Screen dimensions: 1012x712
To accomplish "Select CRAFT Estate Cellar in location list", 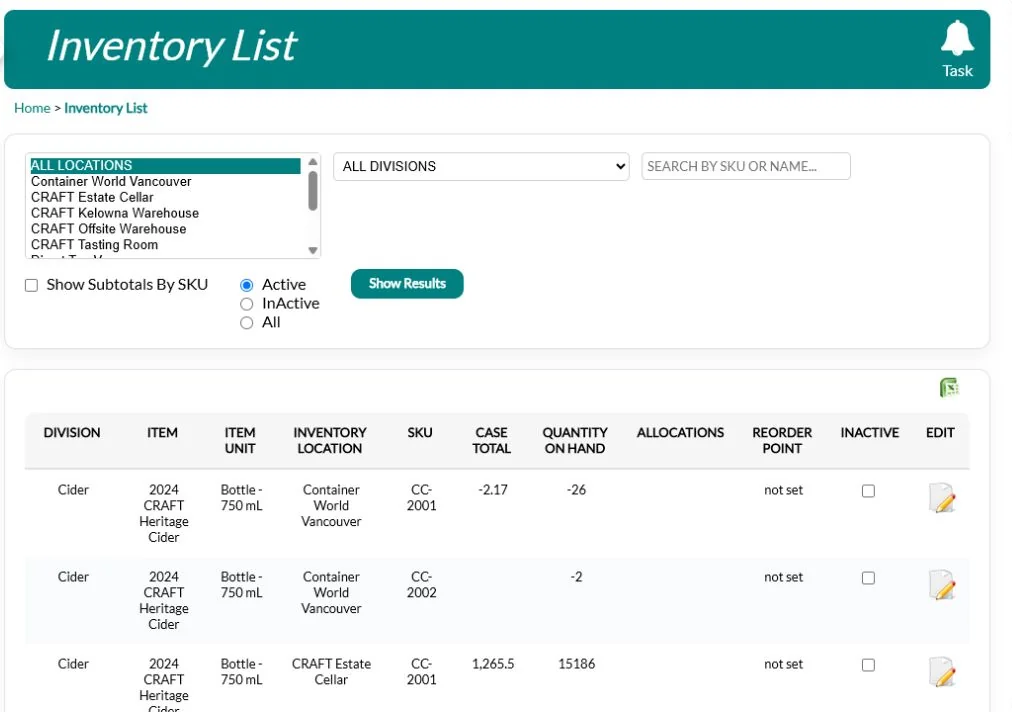I will coord(165,198).
